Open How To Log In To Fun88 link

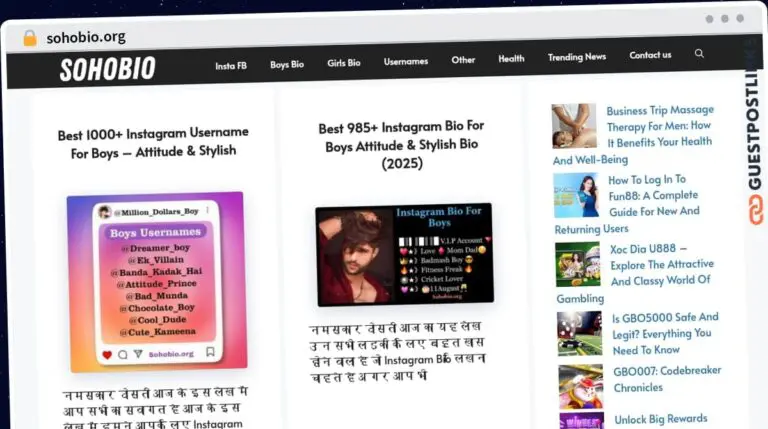coord(654,196)
